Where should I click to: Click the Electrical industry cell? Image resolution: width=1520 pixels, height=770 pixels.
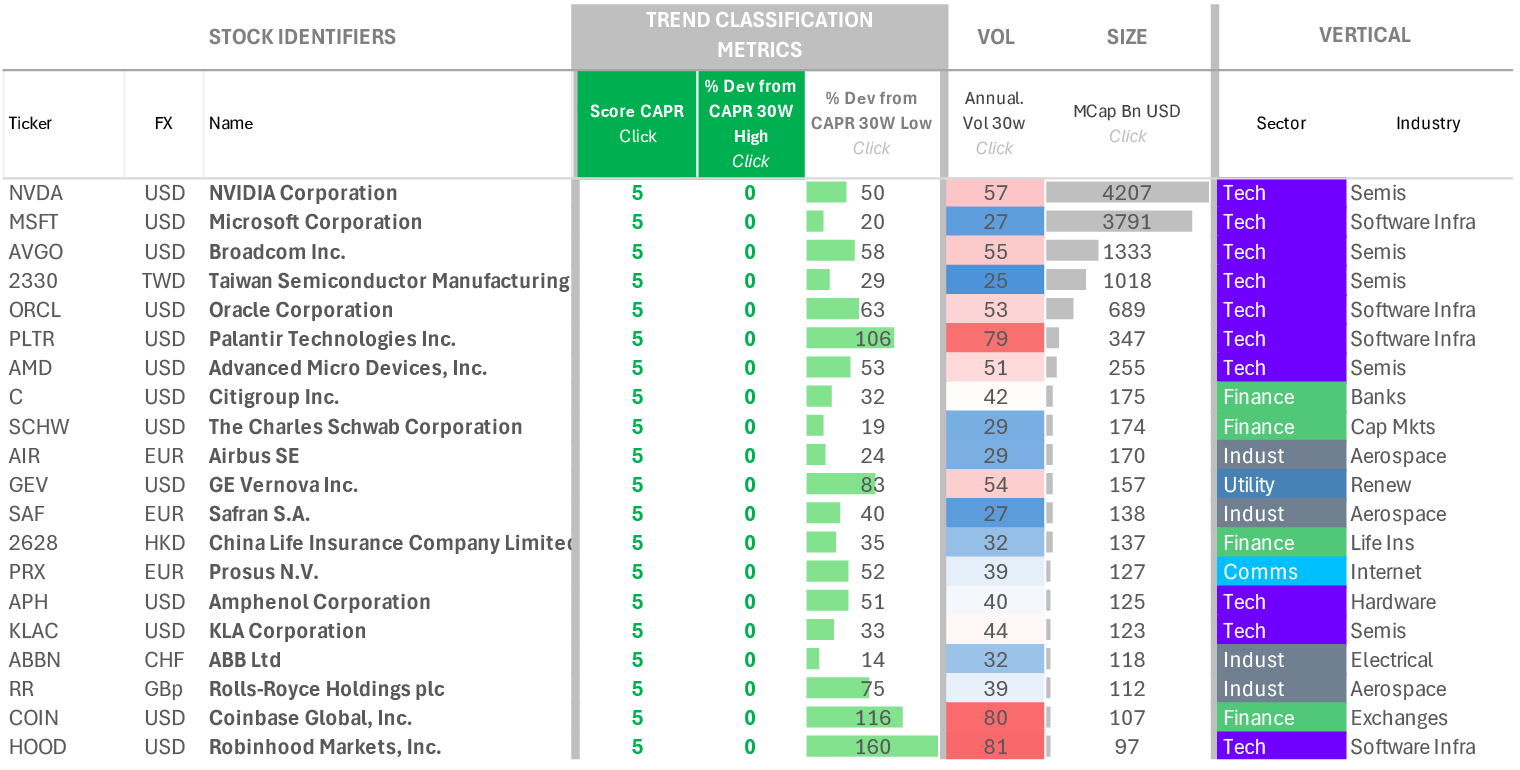coord(1391,660)
